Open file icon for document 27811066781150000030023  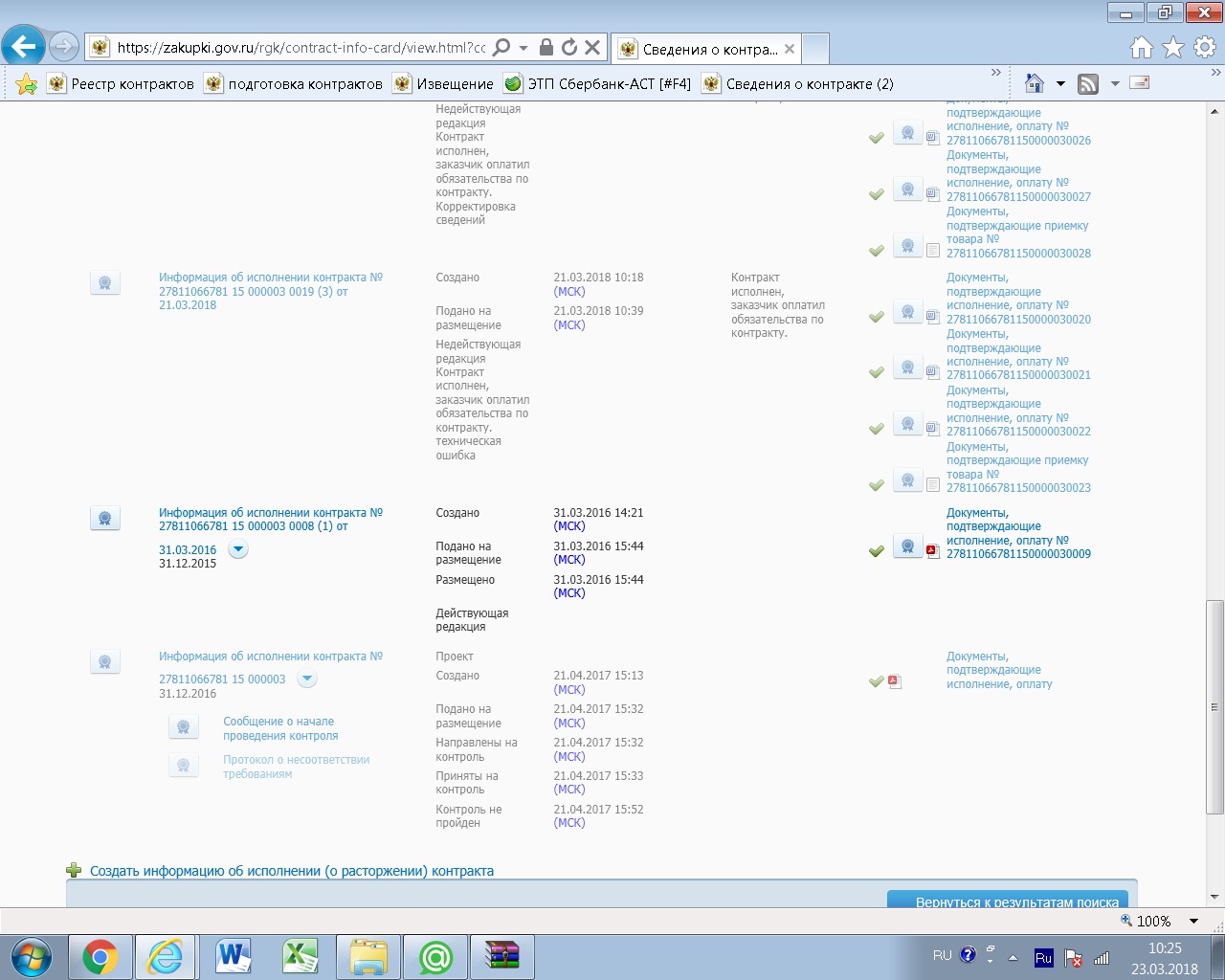pyautogui.click(x=933, y=485)
